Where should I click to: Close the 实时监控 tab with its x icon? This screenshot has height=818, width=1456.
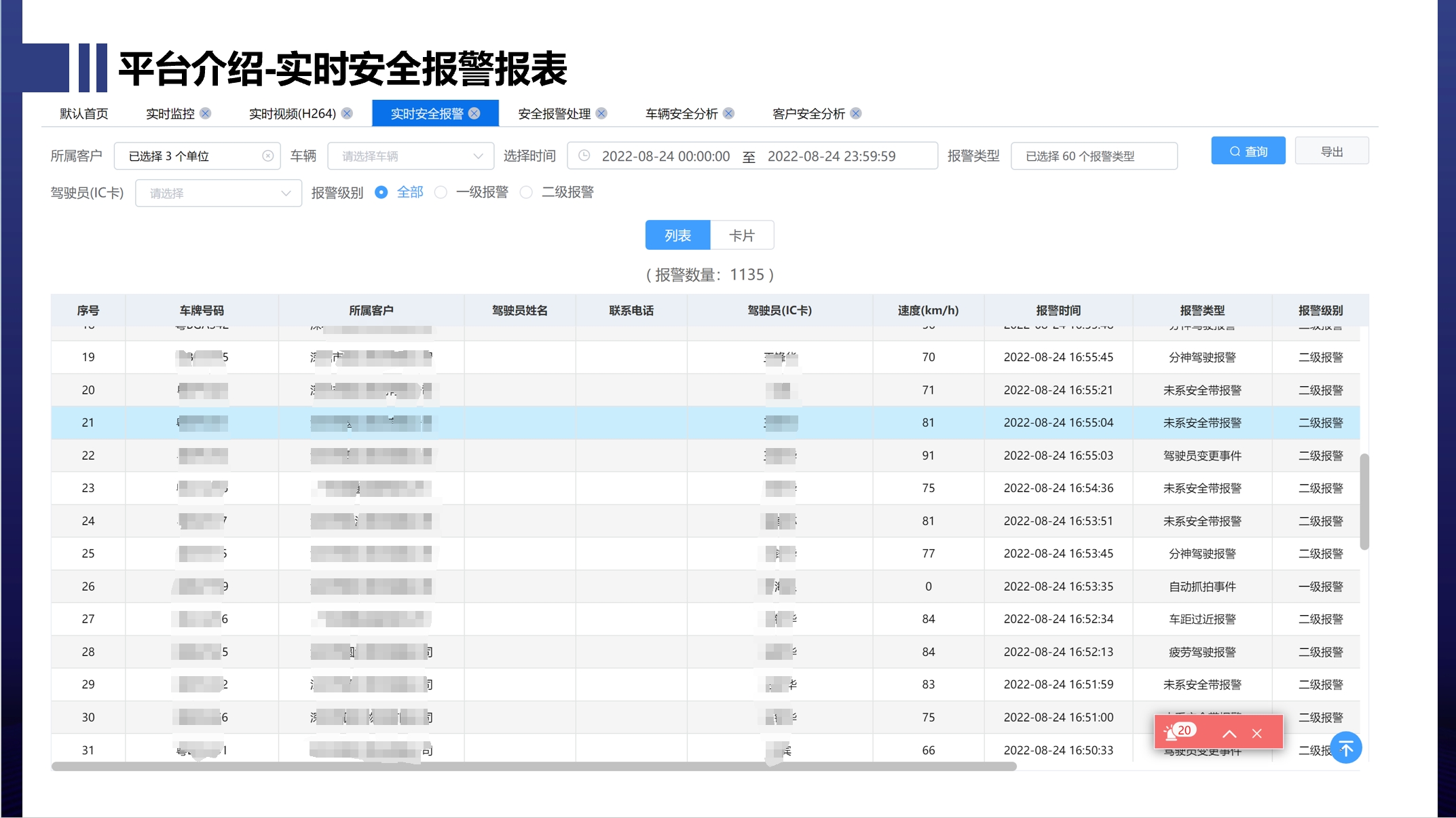click(x=205, y=113)
